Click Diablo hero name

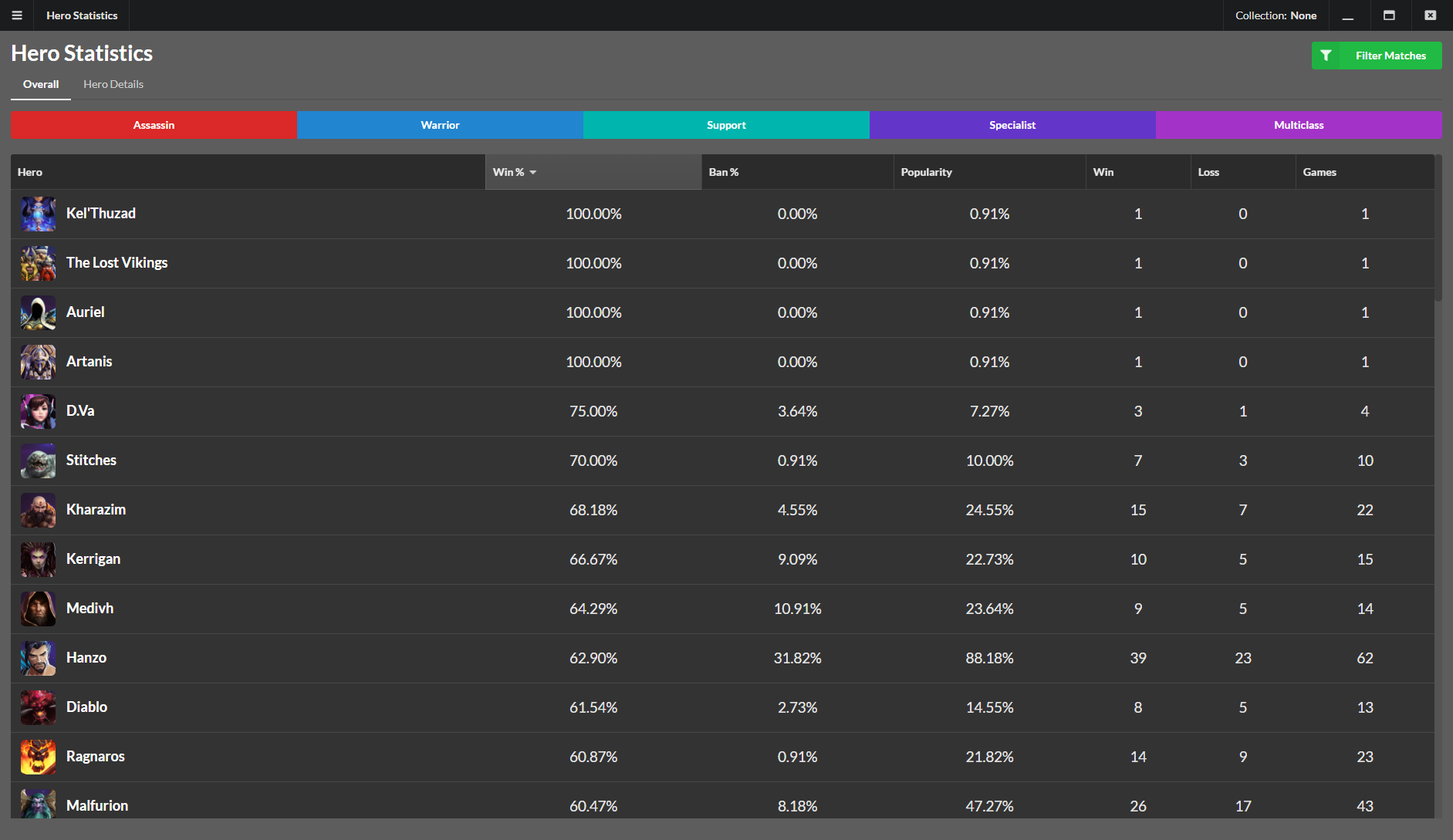coord(86,707)
